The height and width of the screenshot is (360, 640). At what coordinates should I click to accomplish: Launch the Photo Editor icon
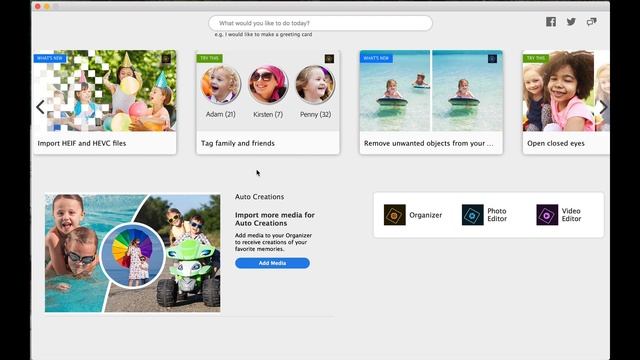coord(473,215)
